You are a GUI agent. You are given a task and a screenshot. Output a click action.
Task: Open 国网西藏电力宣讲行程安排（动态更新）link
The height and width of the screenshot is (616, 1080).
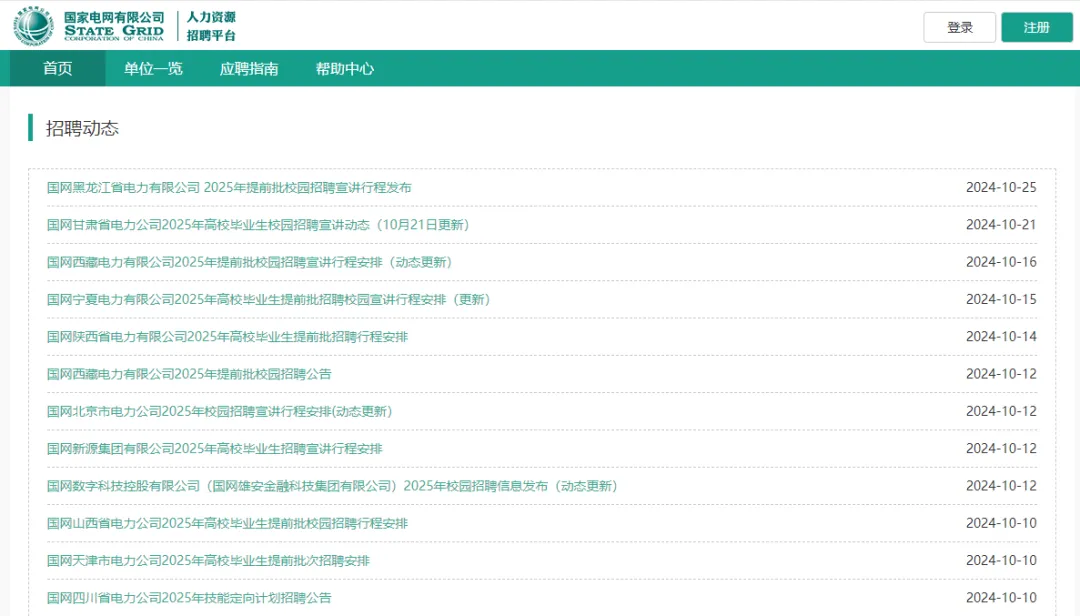click(x=249, y=262)
